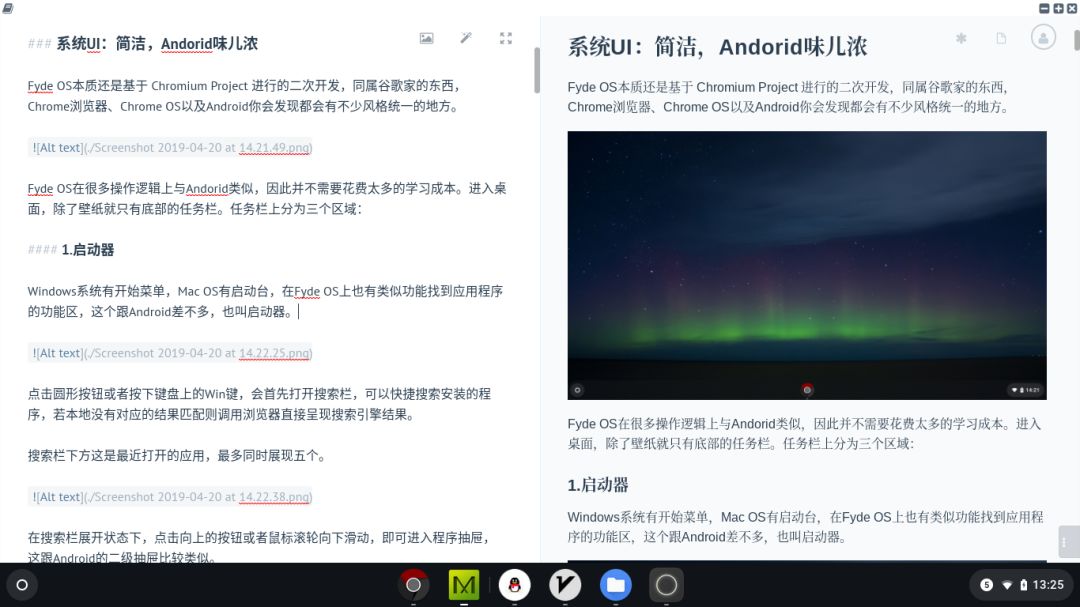Click the magic wand formatting icon
The width and height of the screenshot is (1080, 607).
click(x=466, y=39)
